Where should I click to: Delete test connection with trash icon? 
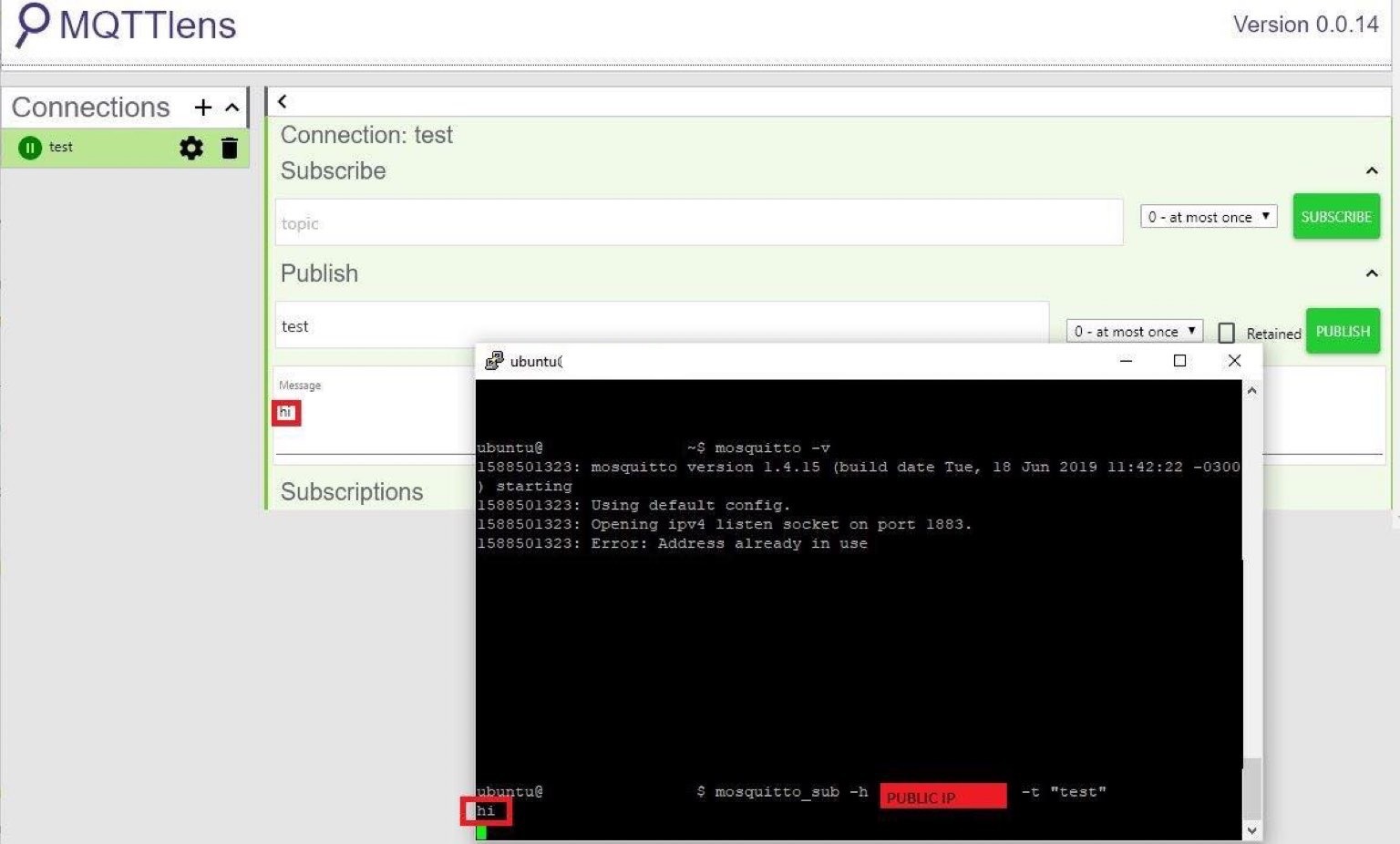pyautogui.click(x=230, y=148)
